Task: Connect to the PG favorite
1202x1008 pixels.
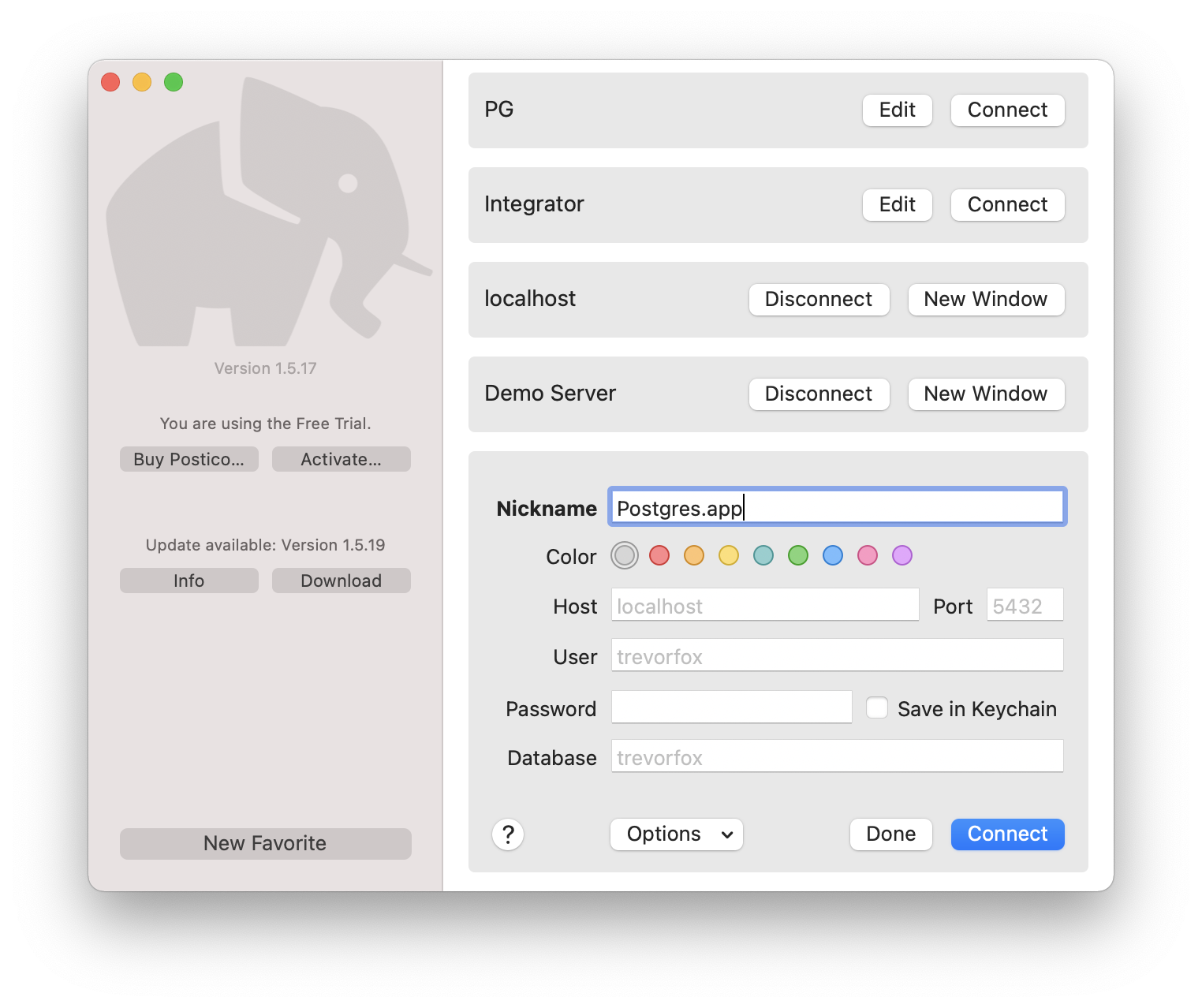Action: tap(1008, 110)
